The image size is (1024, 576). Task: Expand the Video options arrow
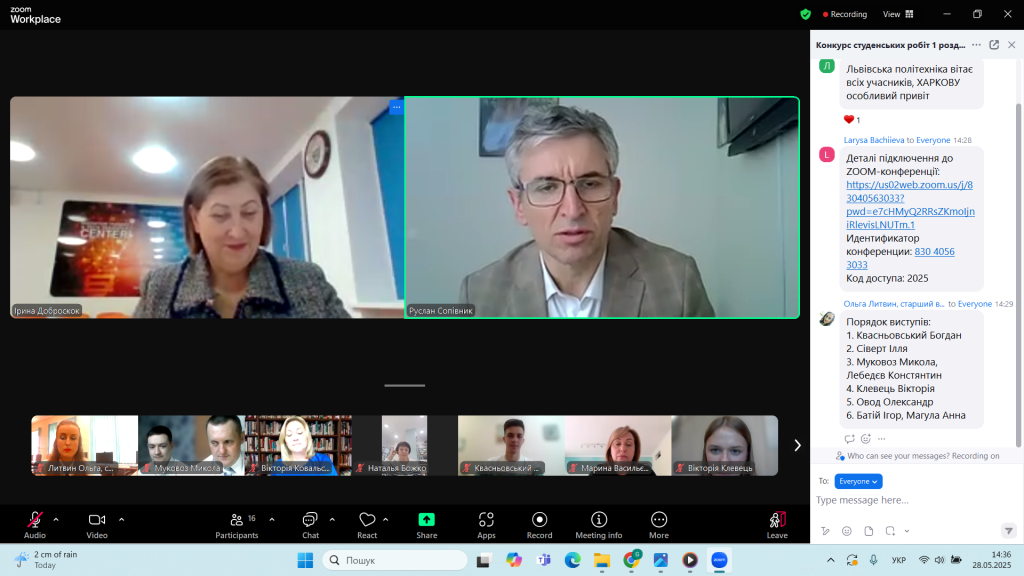pos(121,519)
